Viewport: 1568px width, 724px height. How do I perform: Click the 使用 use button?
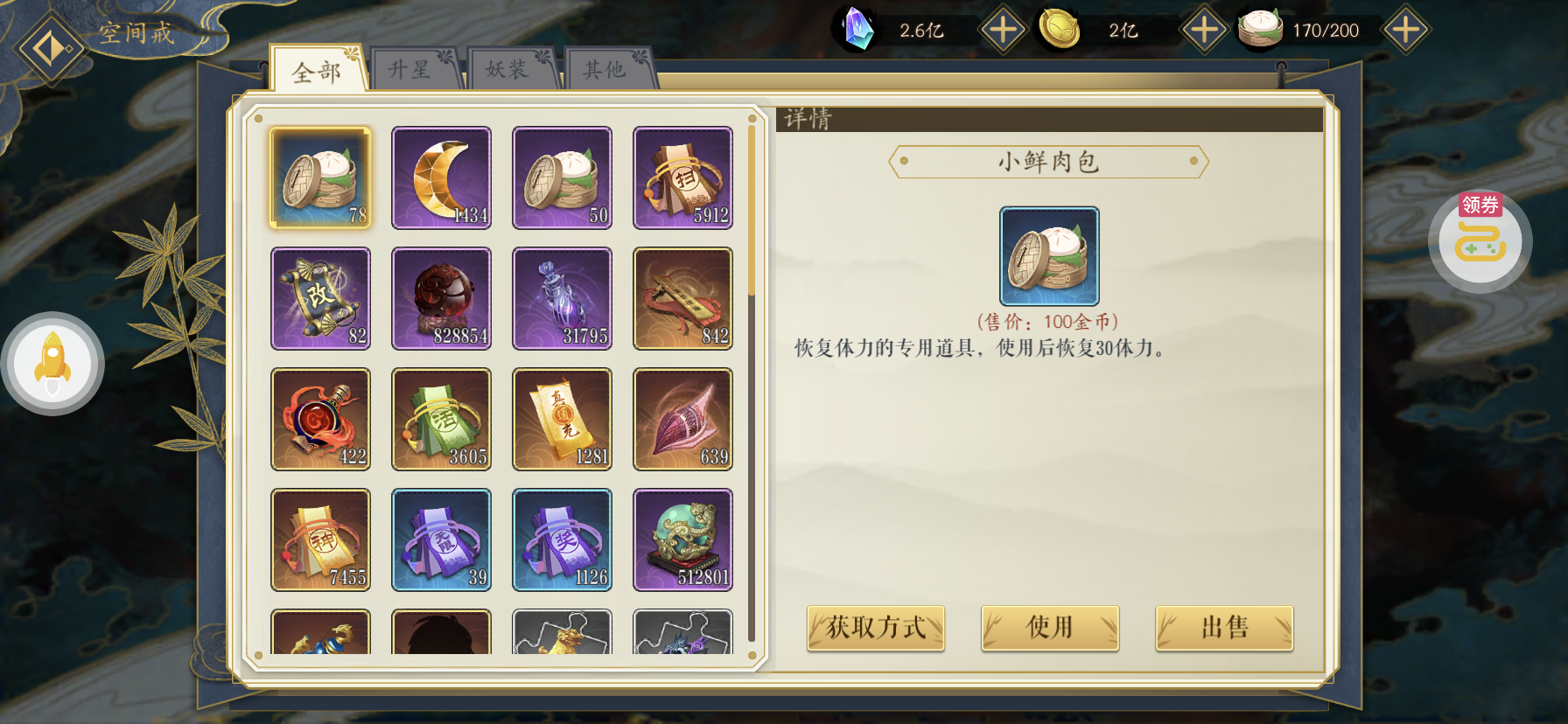1050,628
